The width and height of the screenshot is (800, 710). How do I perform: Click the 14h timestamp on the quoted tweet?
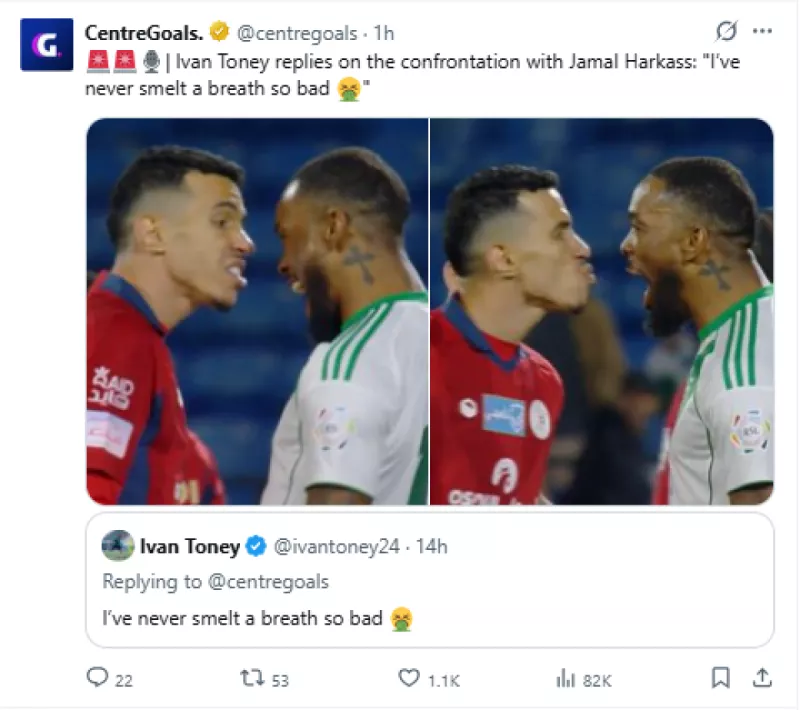(432, 546)
